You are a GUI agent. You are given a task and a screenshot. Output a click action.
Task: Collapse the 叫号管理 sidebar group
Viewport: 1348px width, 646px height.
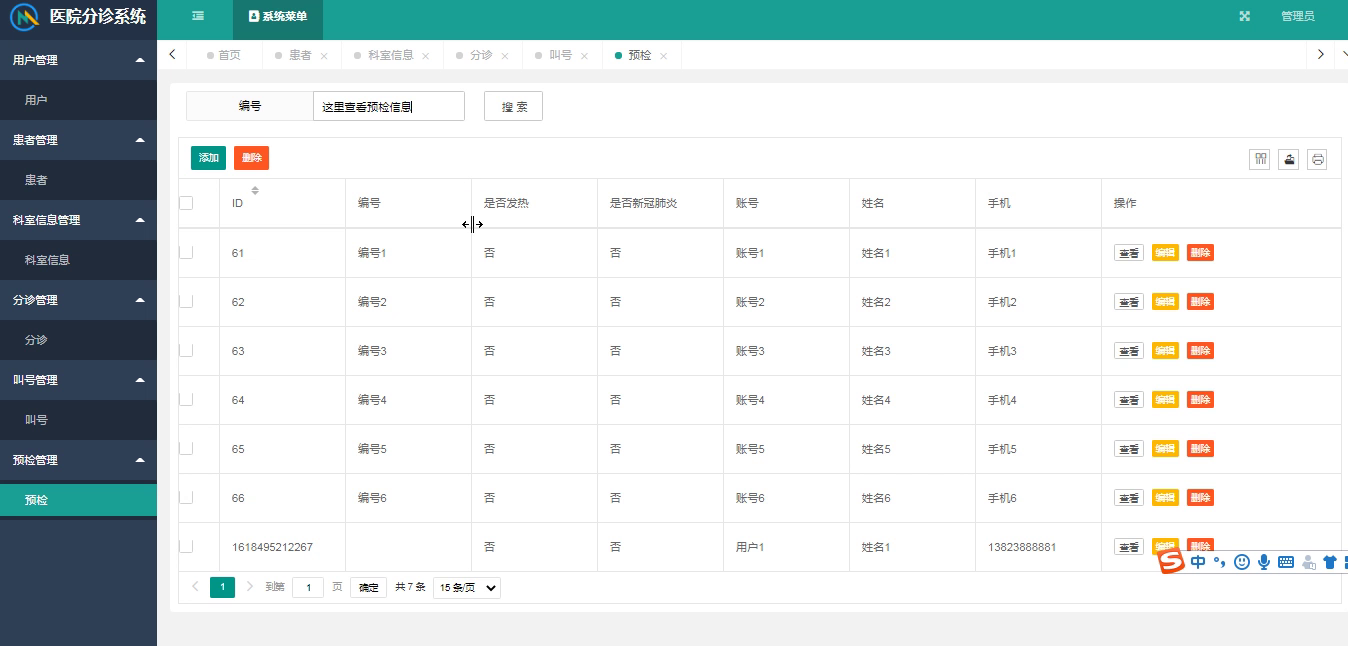click(x=78, y=380)
